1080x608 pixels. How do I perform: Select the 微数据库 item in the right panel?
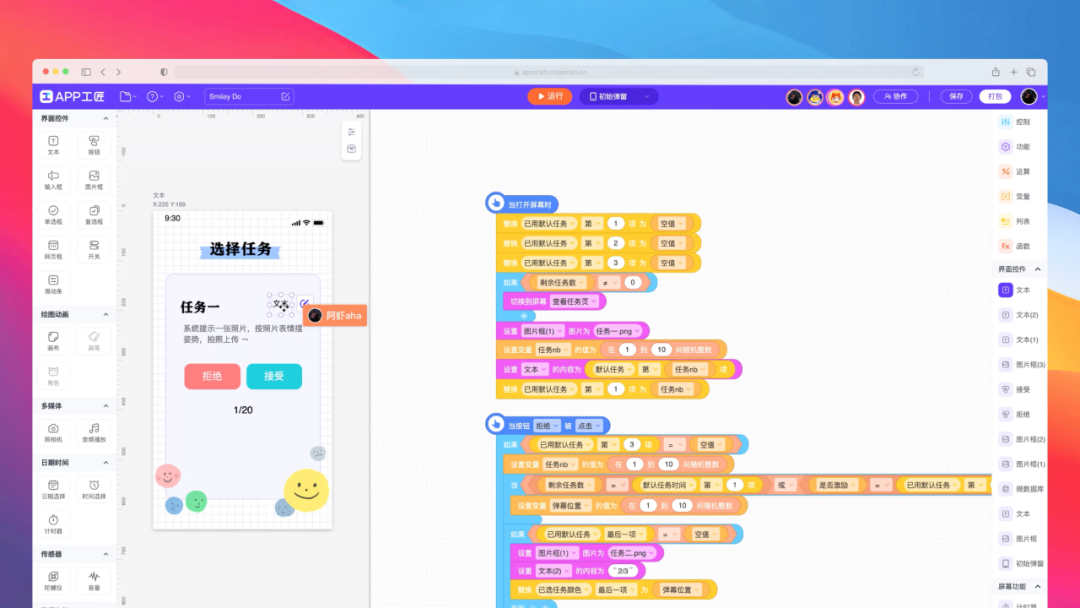click(x=1022, y=489)
